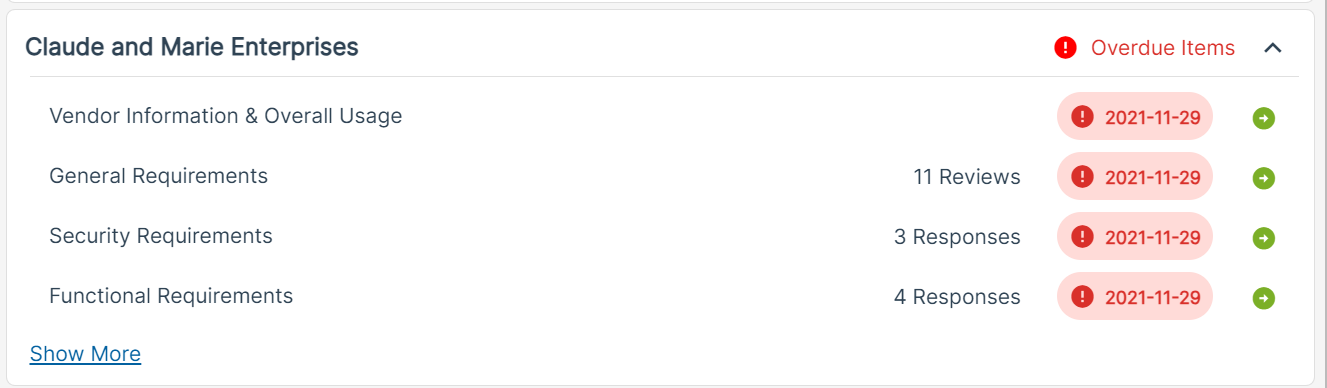1327x388 pixels.
Task: Click Security Requirements 2021-11-29 due date badge
Action: 1135,237
